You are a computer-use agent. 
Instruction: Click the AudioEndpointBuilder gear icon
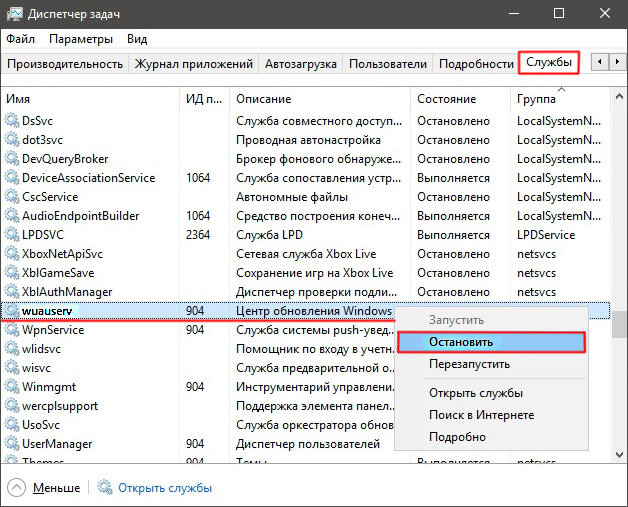(x=12, y=215)
